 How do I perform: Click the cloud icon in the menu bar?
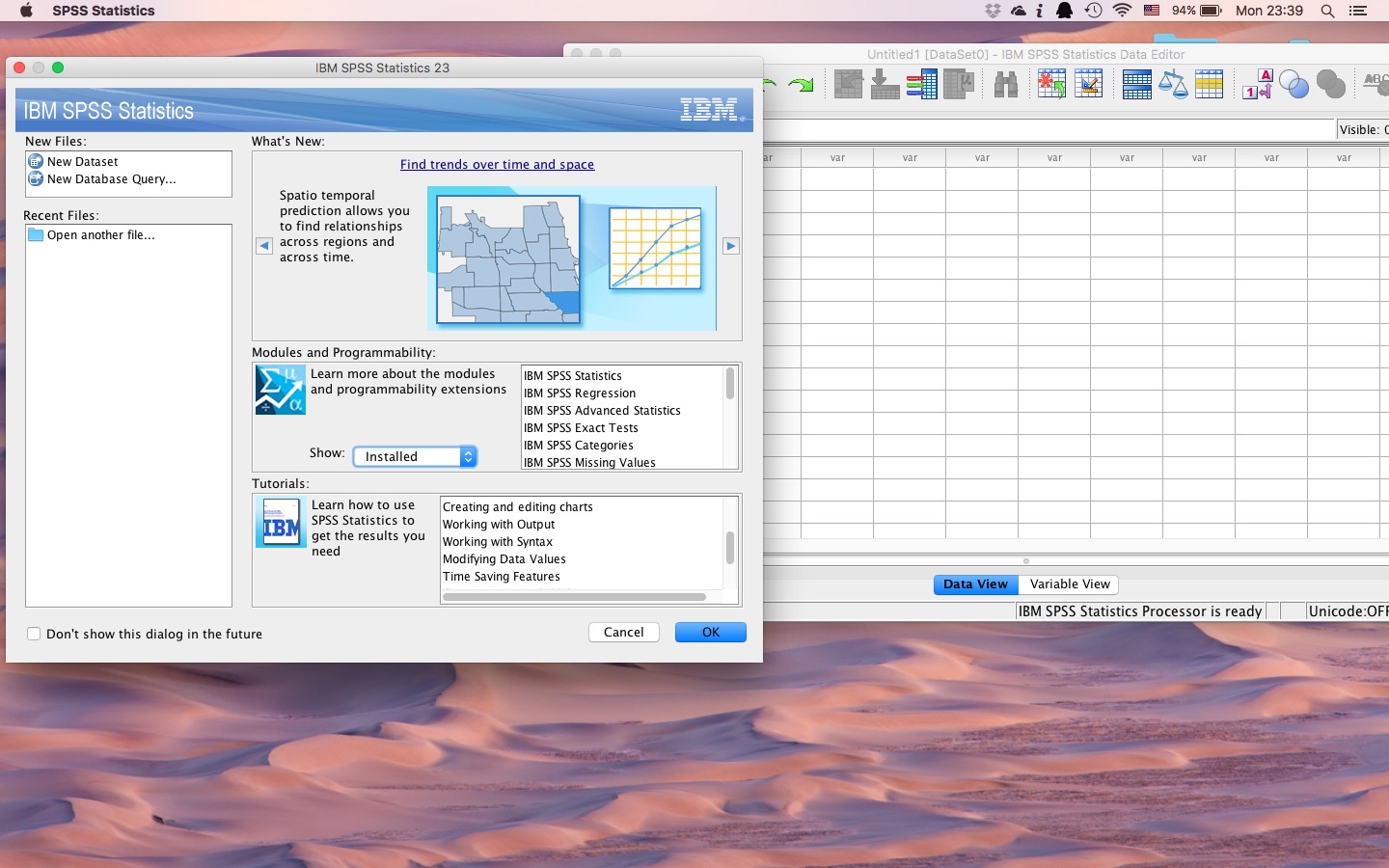pos(1019,11)
